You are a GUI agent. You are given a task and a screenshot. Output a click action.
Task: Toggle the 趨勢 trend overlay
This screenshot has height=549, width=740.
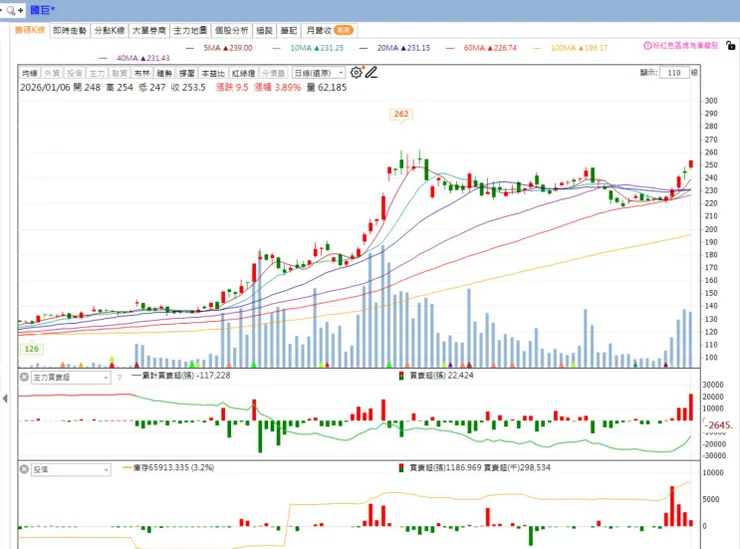(x=164, y=73)
